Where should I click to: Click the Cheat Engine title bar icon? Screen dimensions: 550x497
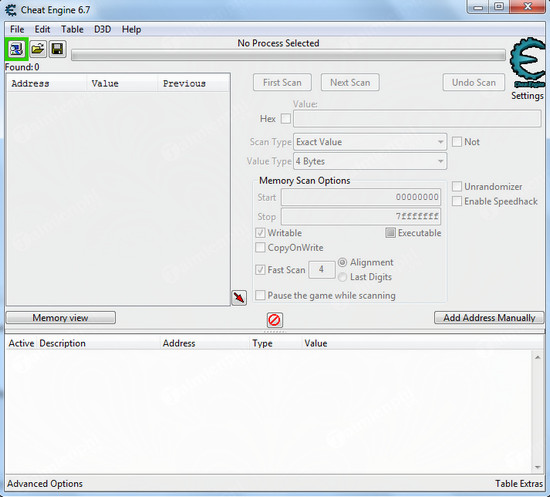[11, 10]
